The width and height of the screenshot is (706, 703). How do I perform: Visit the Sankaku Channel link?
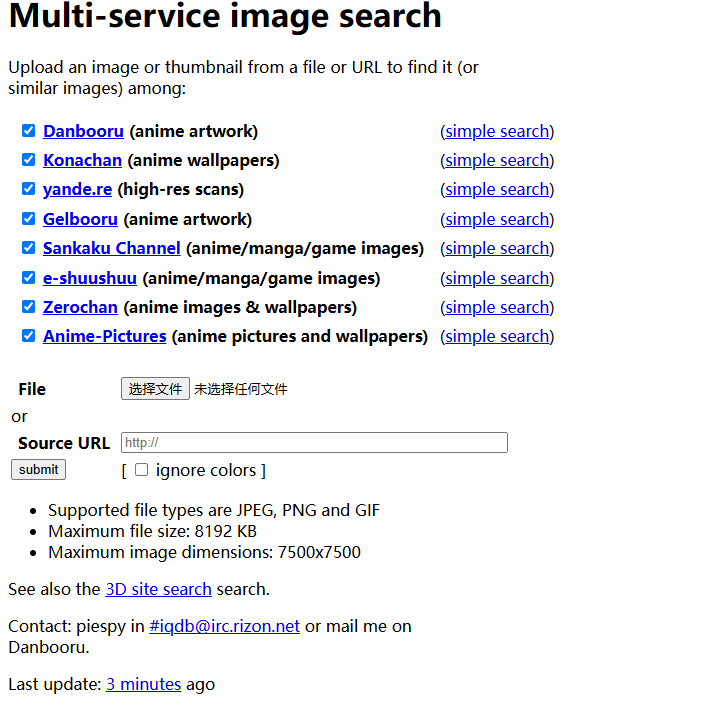pyautogui.click(x=112, y=248)
